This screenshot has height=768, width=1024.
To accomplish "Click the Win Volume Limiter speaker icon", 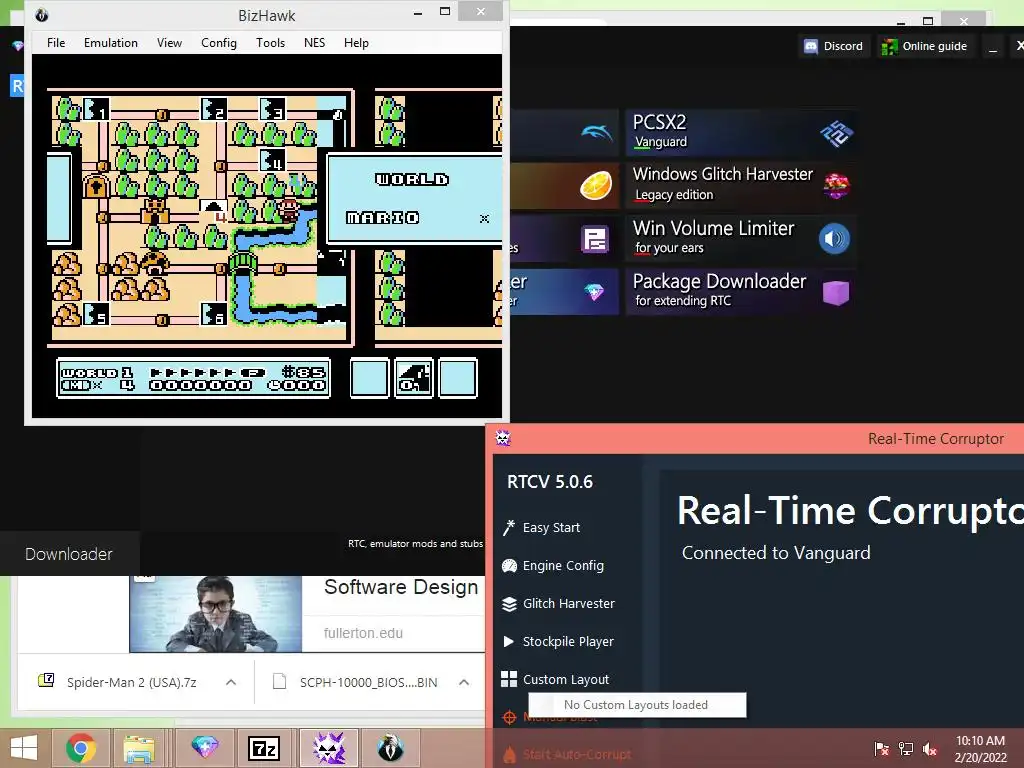I will 835,239.
